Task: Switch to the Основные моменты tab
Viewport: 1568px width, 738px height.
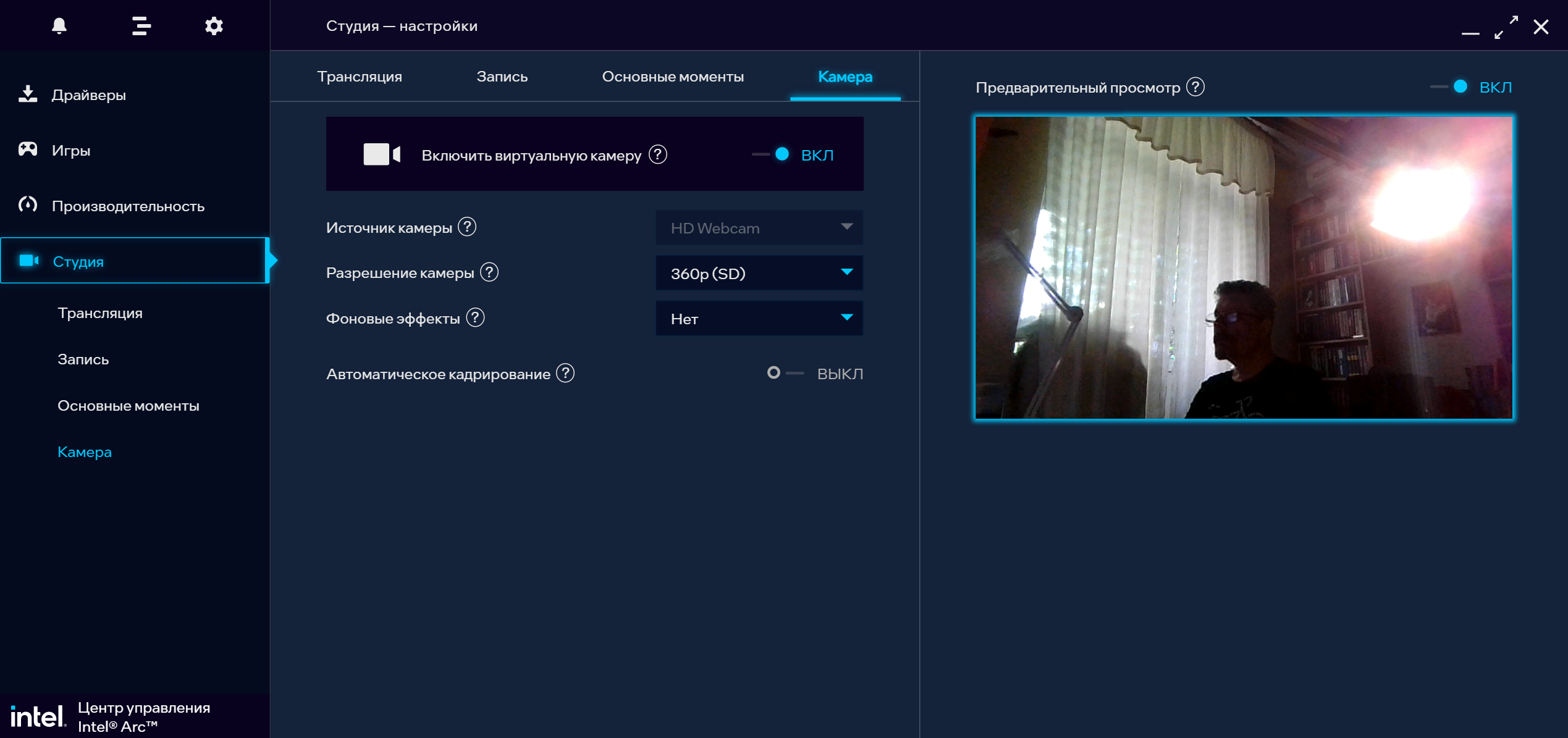Action: point(672,77)
